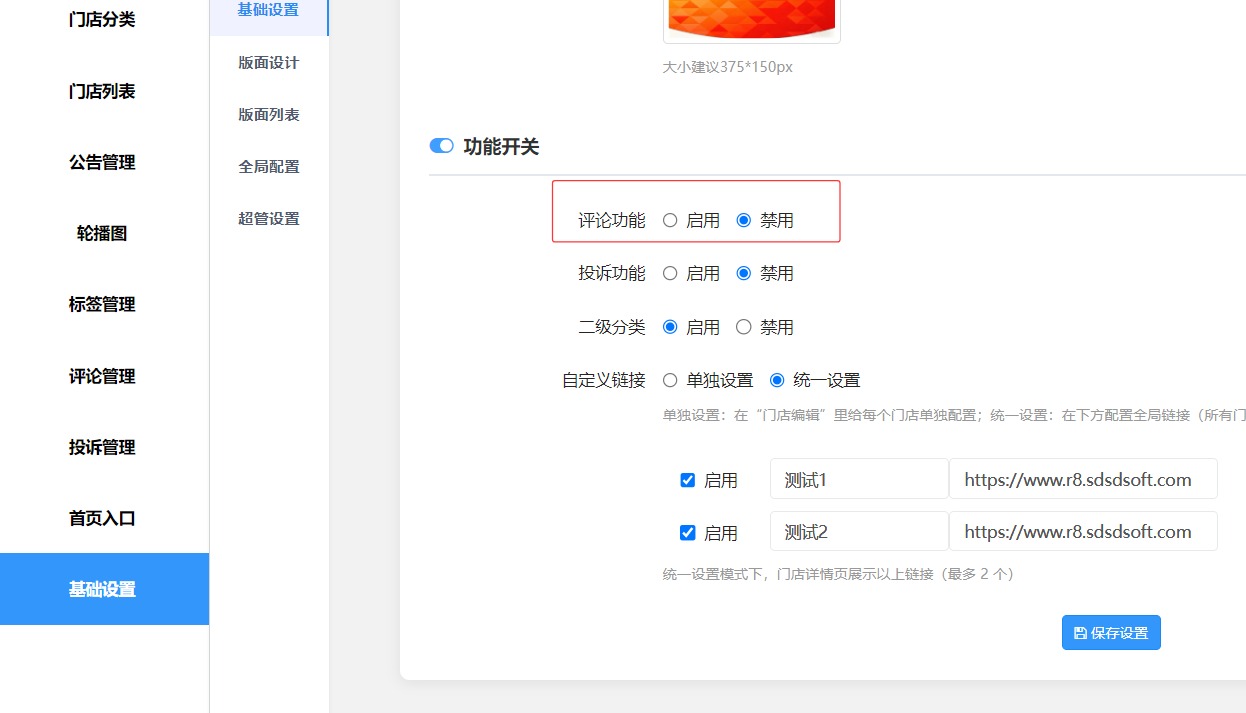Open 门店分类 in the sidebar
Image resolution: width=1246 pixels, height=713 pixels.
click(x=102, y=20)
